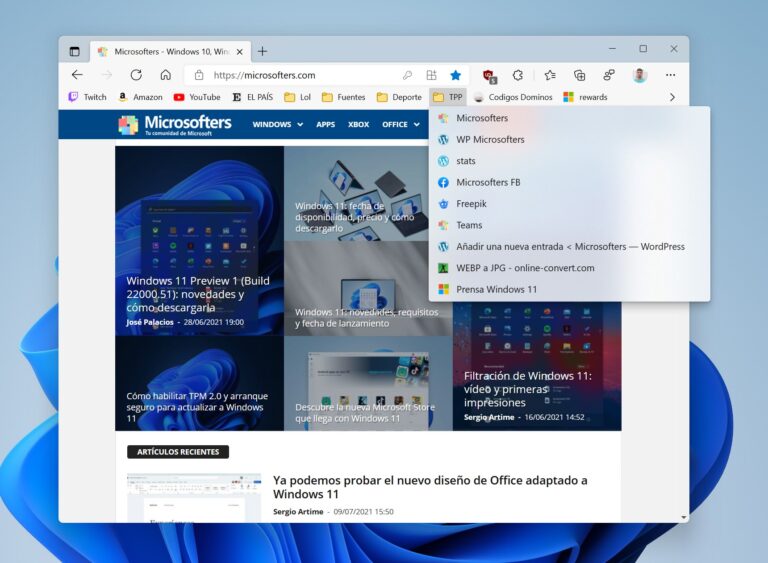Screen dimensions: 768x563
Task: Open the Amazon bookmark
Action: 141,97
